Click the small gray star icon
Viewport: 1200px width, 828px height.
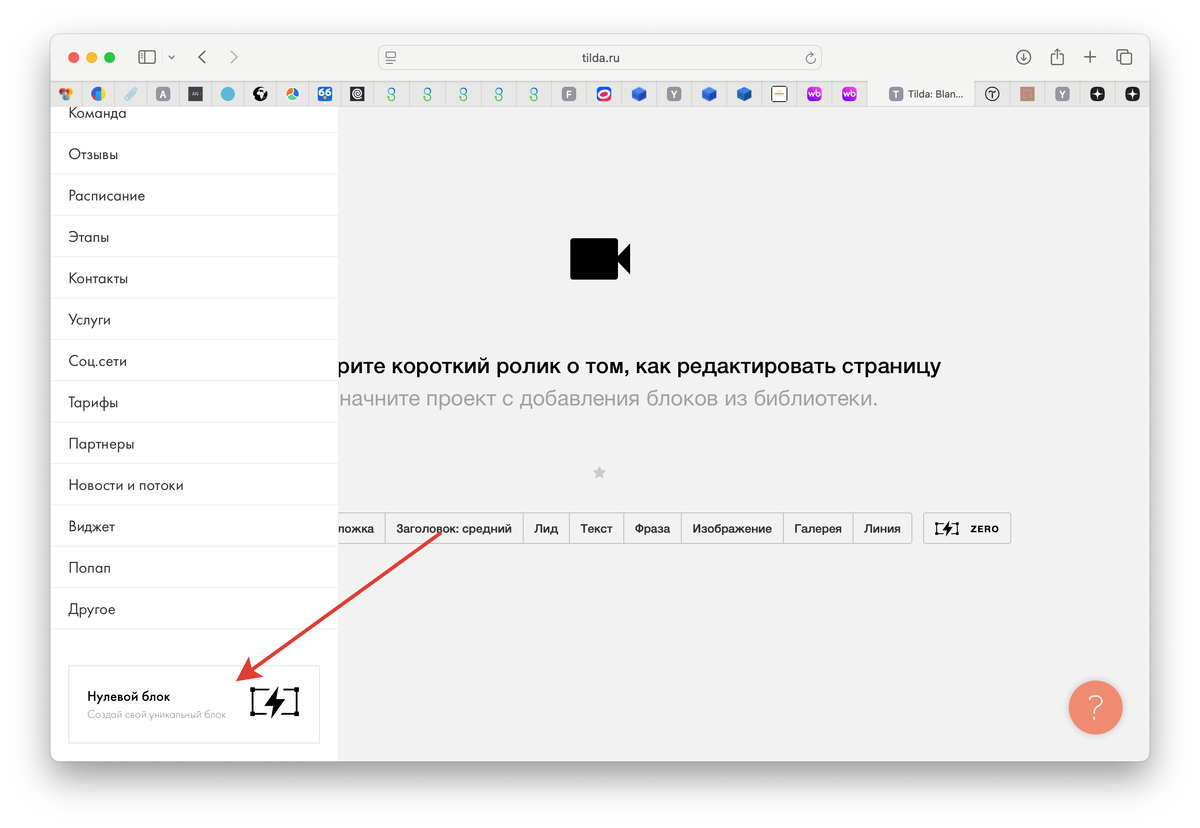pos(599,472)
